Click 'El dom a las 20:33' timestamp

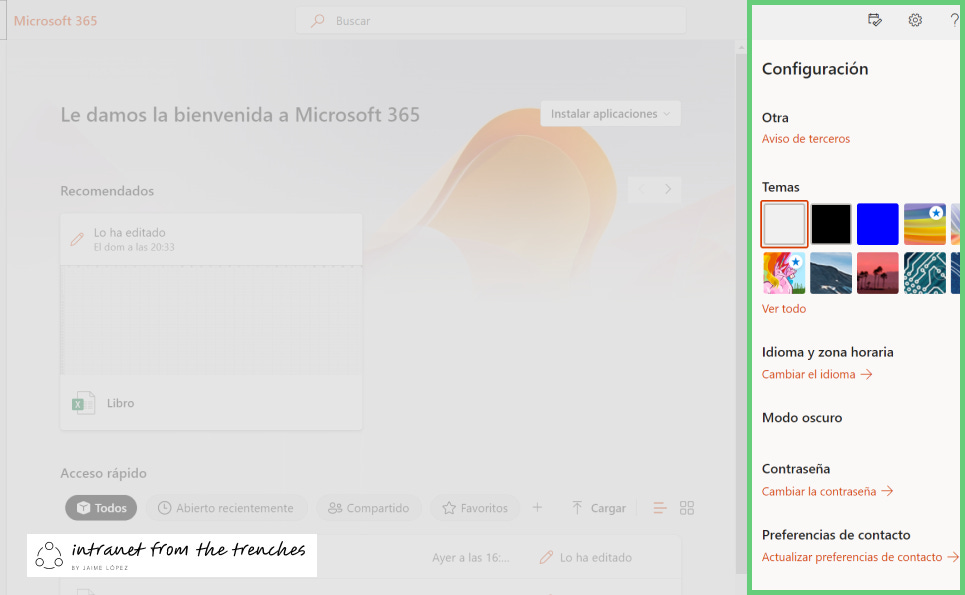(134, 247)
